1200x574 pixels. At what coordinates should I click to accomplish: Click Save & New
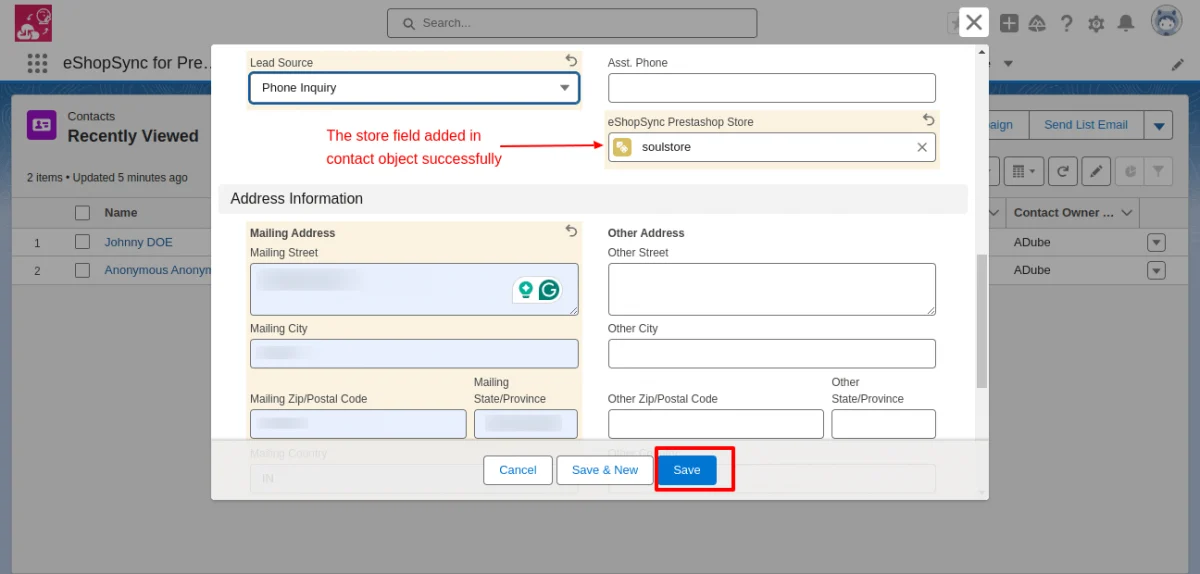point(605,470)
